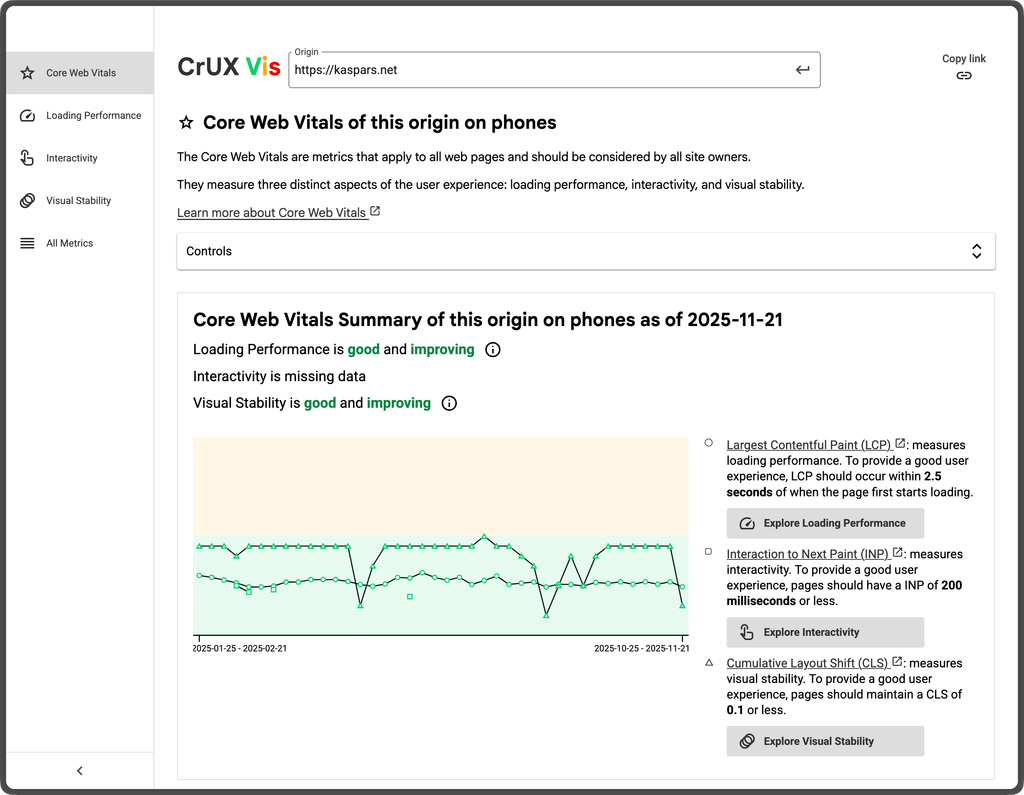Click the Core Web Vitals star sidebar icon
The height and width of the screenshot is (795, 1024).
[x=27, y=73]
